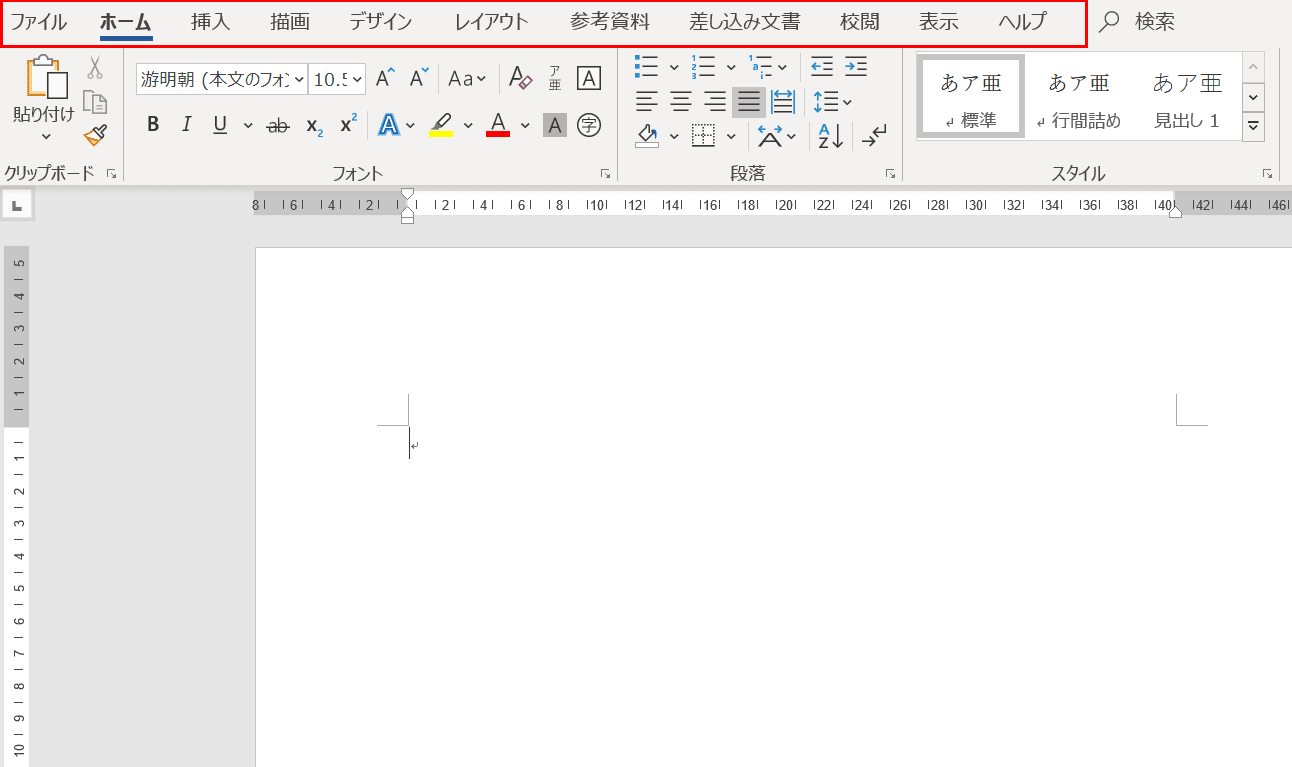Open the borders dropdown arrow
This screenshot has width=1292, height=767.
point(731,136)
